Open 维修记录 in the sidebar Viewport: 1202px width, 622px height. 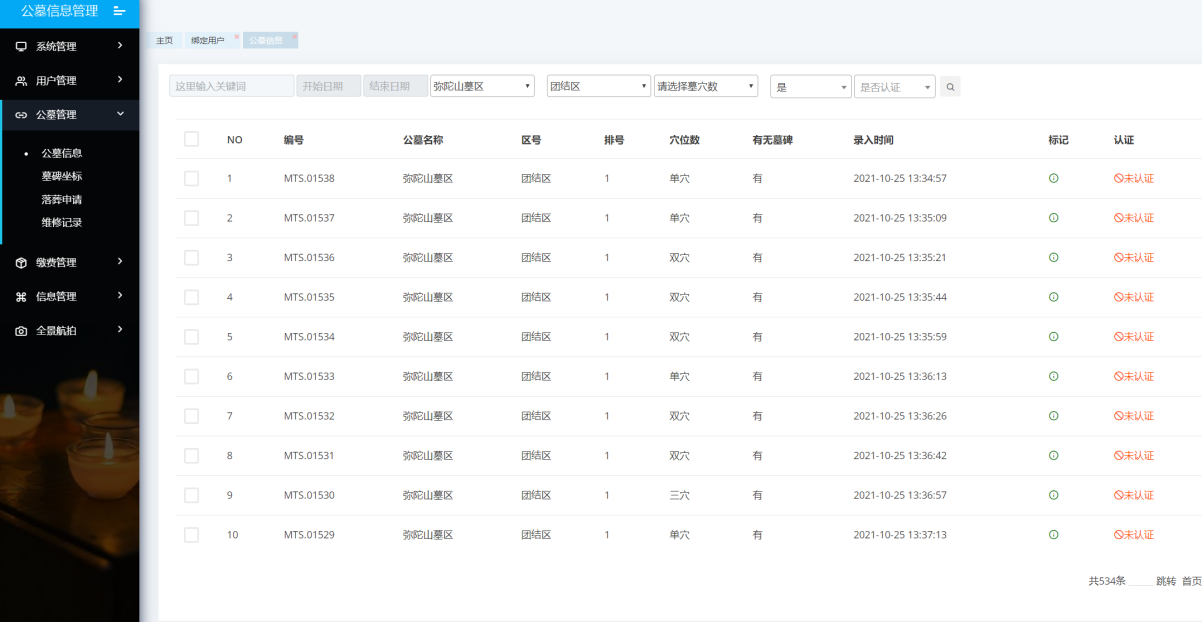click(x=62, y=222)
